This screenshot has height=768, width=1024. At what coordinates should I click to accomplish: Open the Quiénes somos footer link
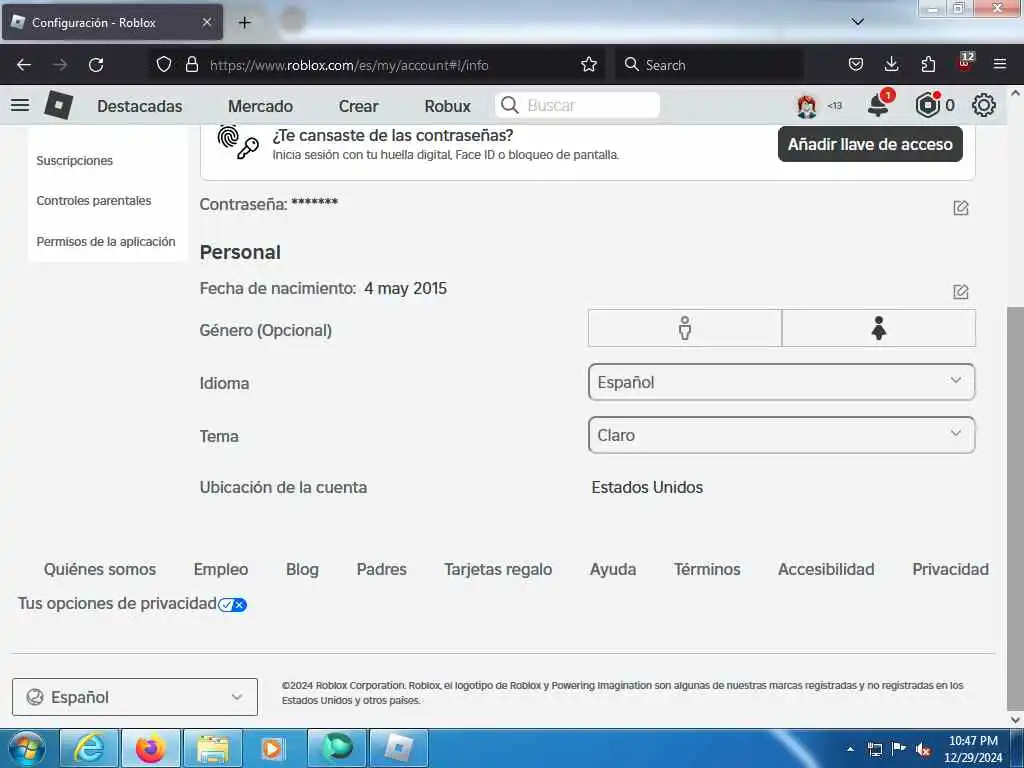pos(100,569)
